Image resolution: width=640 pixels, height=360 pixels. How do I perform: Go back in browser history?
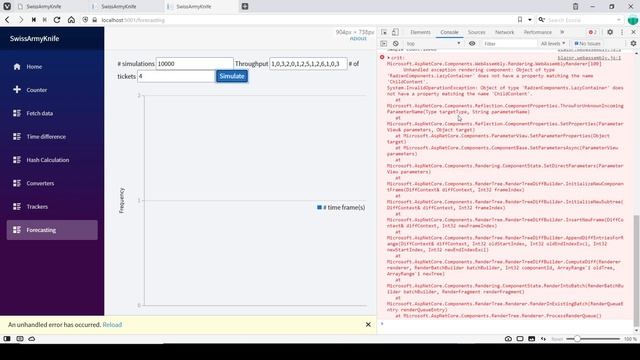tap(7, 20)
